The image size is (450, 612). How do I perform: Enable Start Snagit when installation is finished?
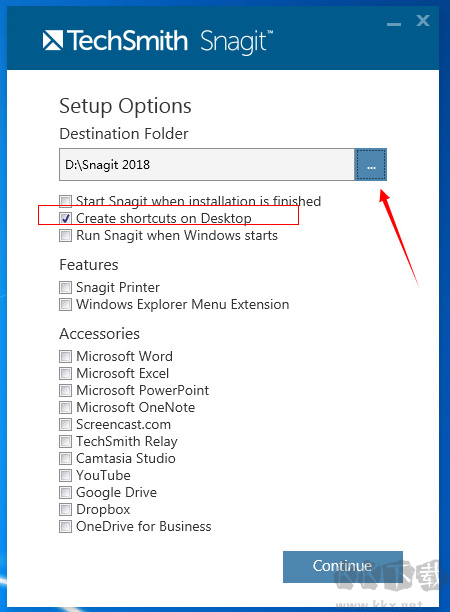pyautogui.click(x=66, y=201)
